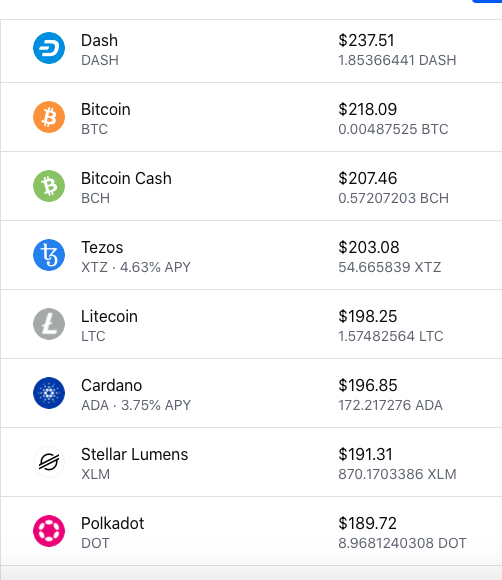Image resolution: width=502 pixels, height=580 pixels.
Task: Click the Stellar Lumens rocket icon
Action: [x=49, y=462]
